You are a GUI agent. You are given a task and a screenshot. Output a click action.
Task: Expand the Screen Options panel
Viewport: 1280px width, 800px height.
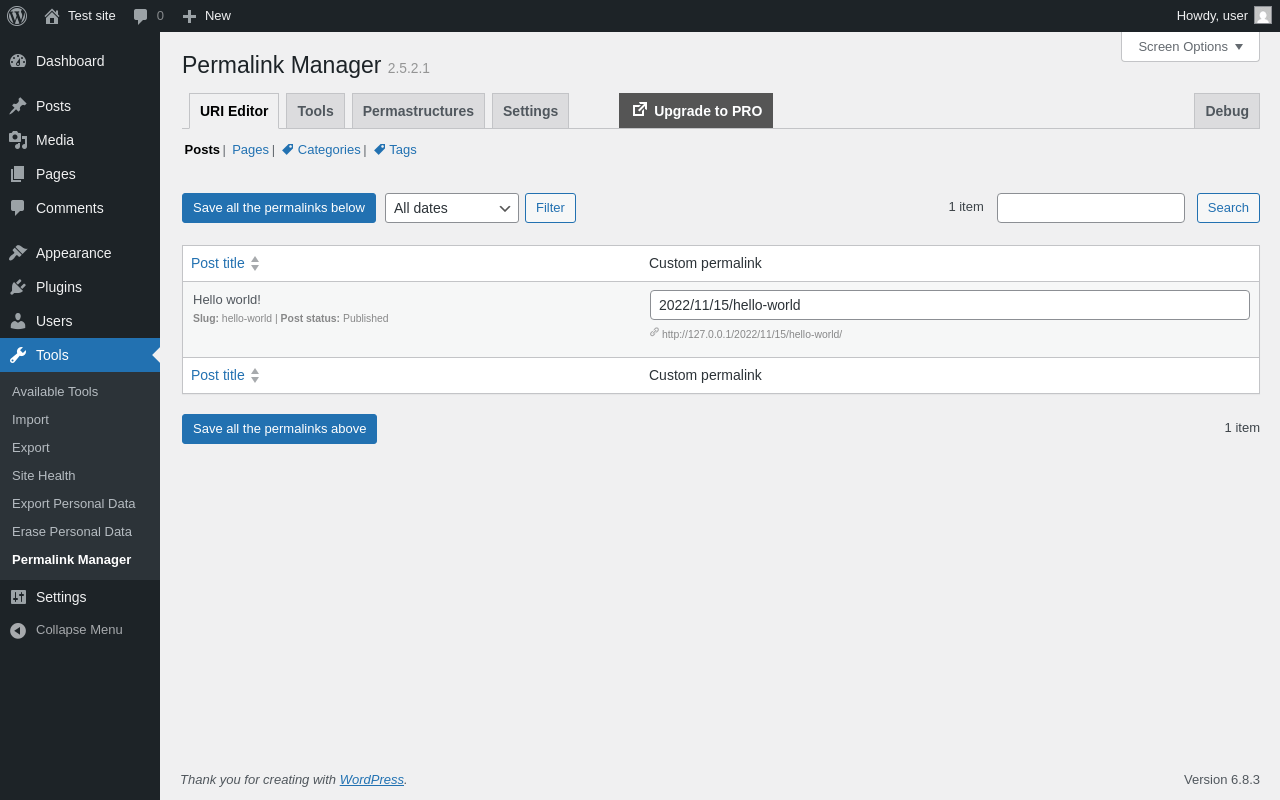[1190, 46]
